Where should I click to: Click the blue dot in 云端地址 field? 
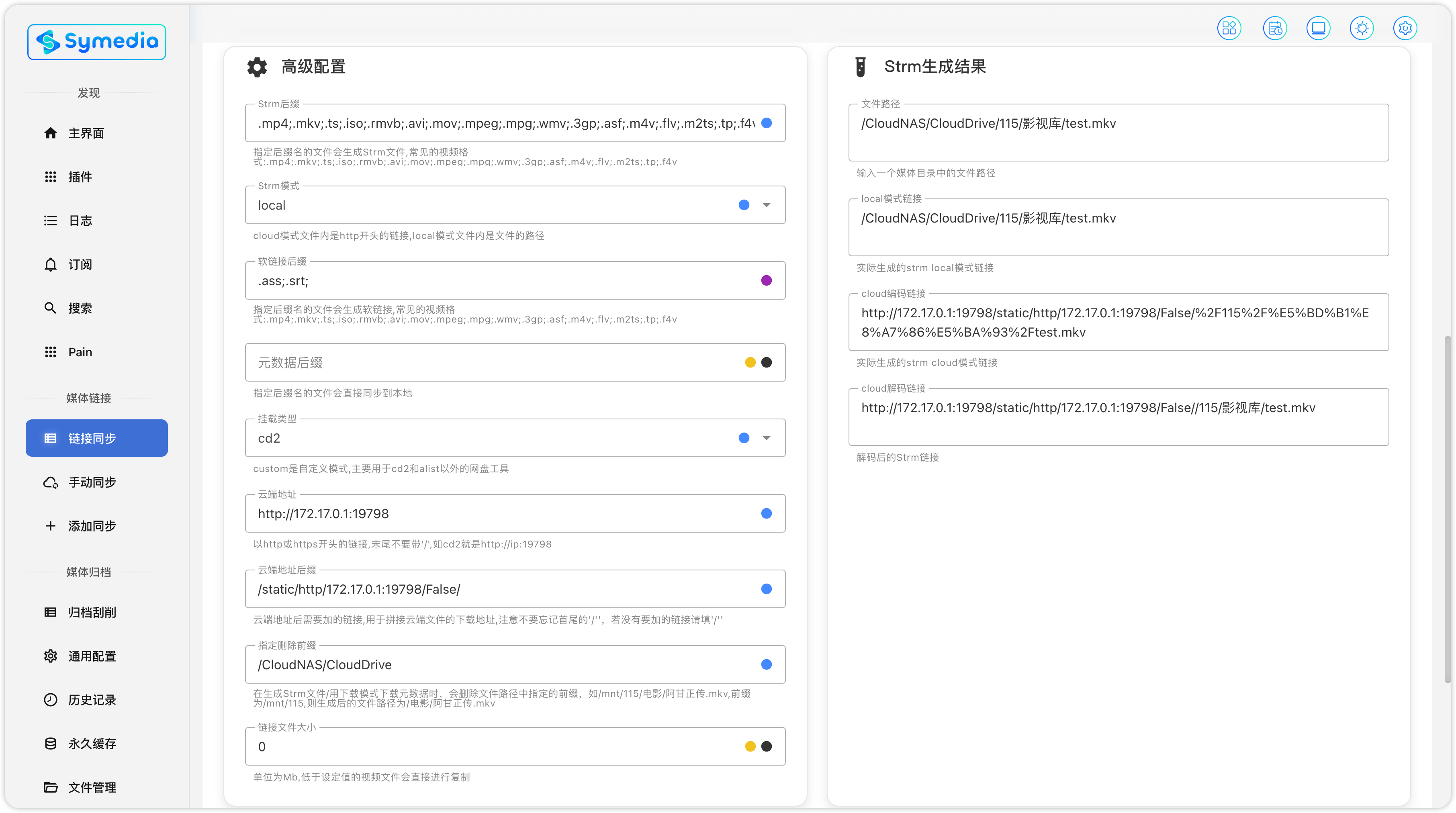[767, 513]
